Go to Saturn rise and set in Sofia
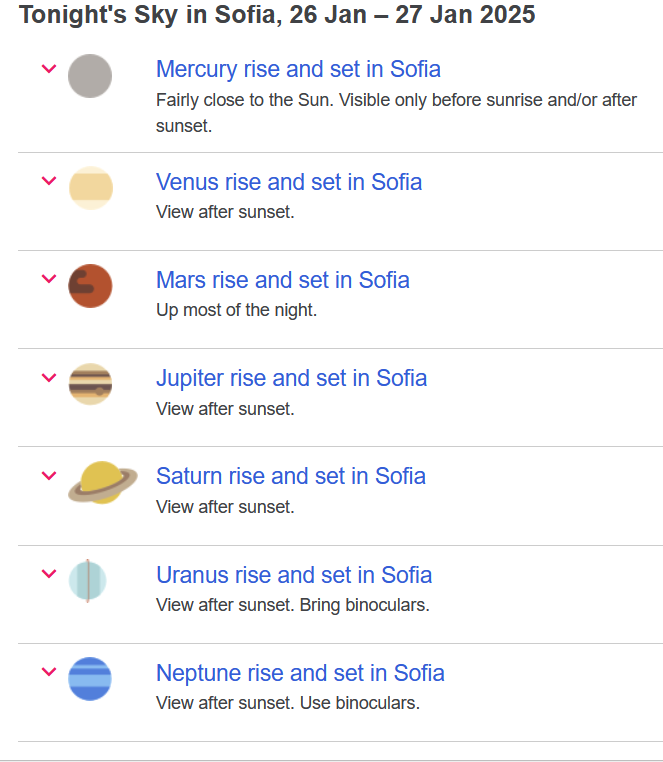Image resolution: width=663 pixels, height=762 pixels. [291, 476]
